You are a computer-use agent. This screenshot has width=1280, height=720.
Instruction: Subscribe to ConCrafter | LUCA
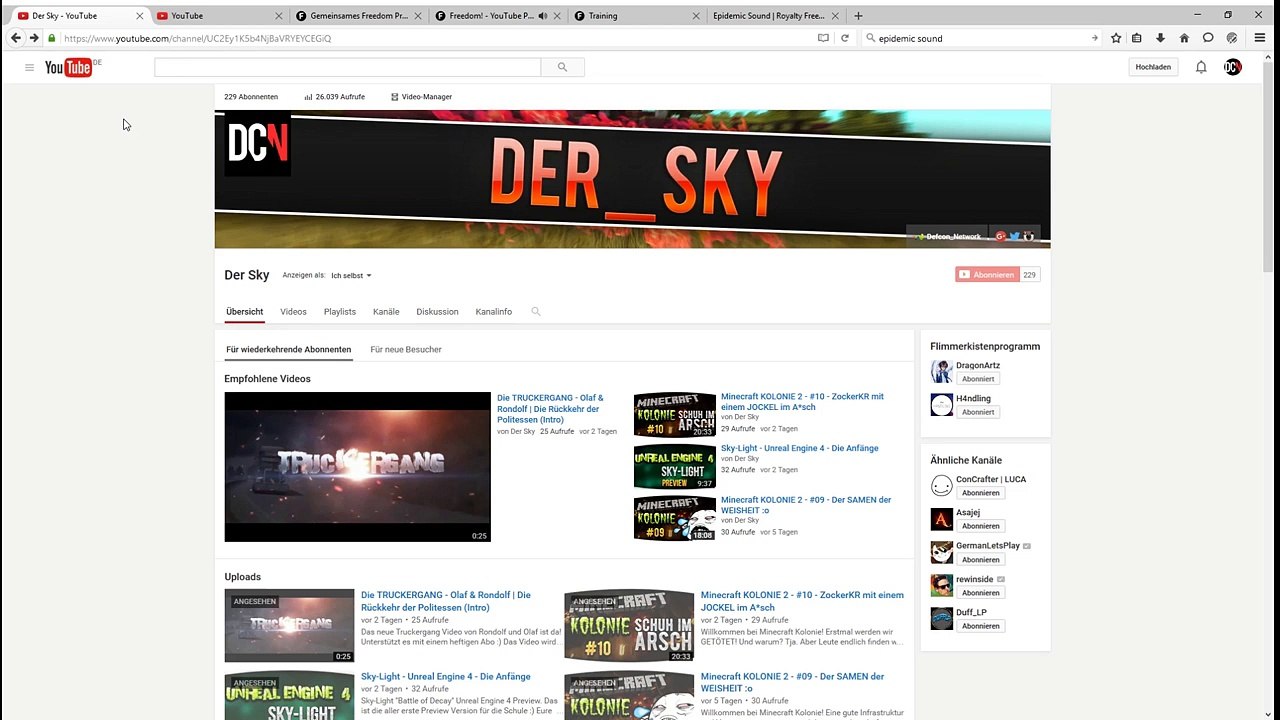click(981, 493)
